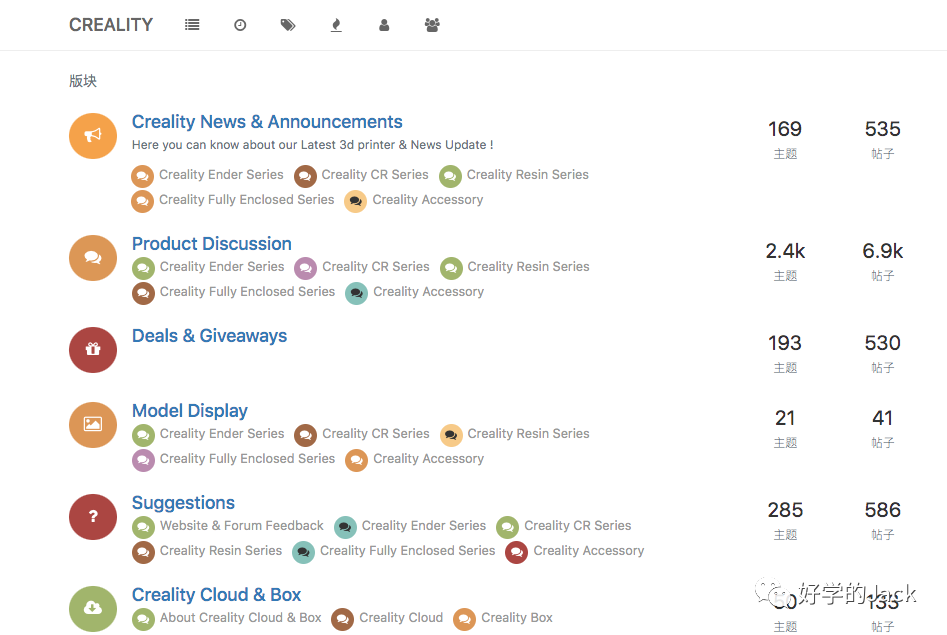Click the red gift Deals icon
Viewport: 947px width, 635px height.
[93, 350]
